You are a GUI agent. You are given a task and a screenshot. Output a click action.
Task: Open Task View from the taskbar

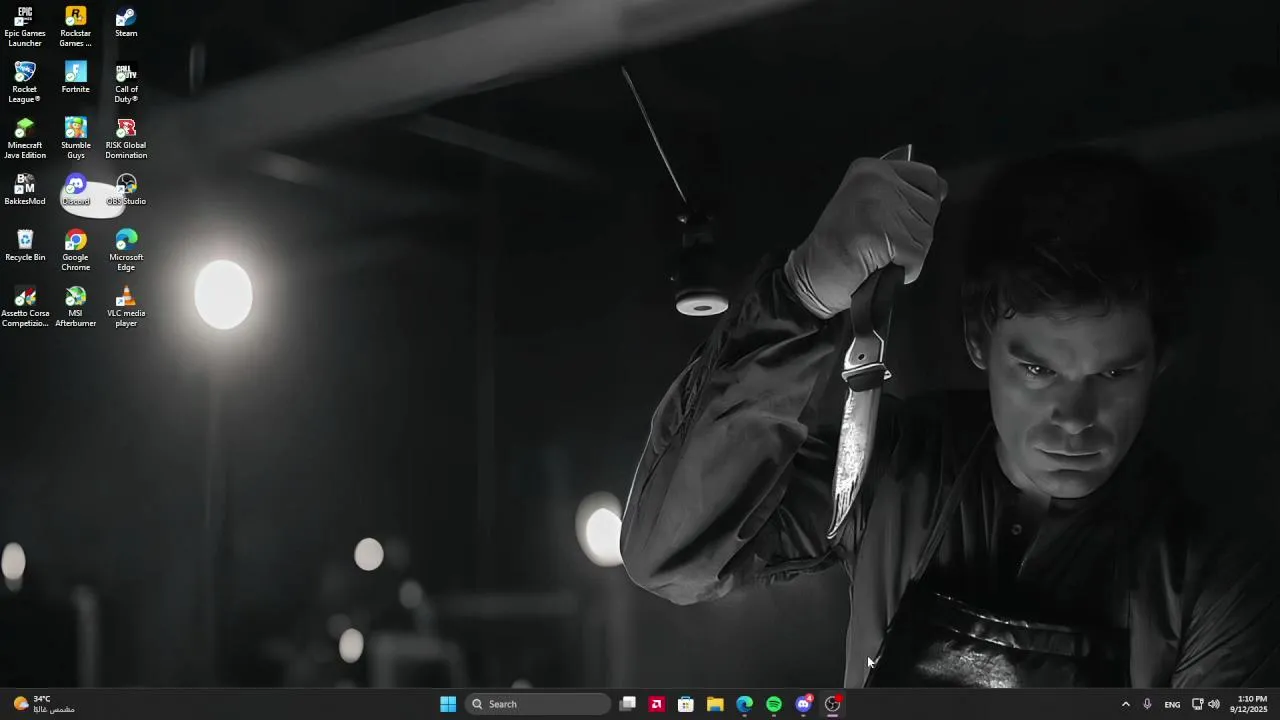coord(628,704)
